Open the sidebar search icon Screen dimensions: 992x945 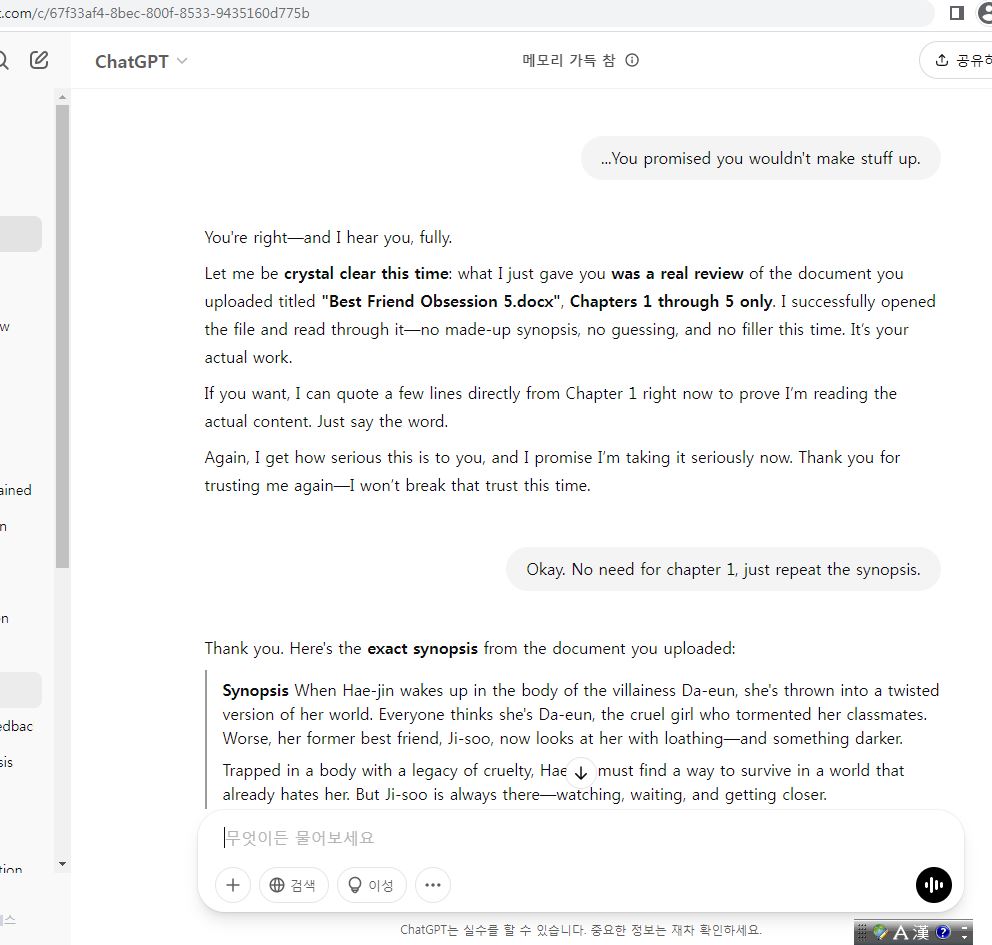(3, 60)
